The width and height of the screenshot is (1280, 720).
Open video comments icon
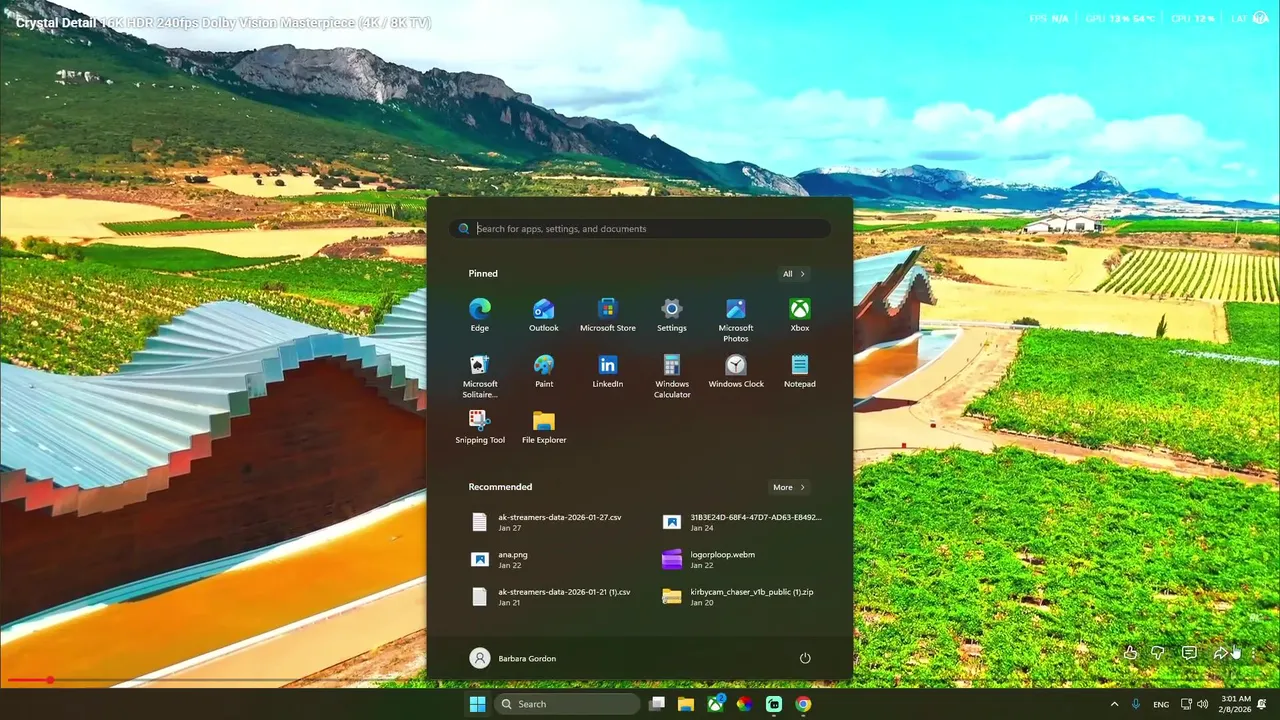(x=1189, y=652)
